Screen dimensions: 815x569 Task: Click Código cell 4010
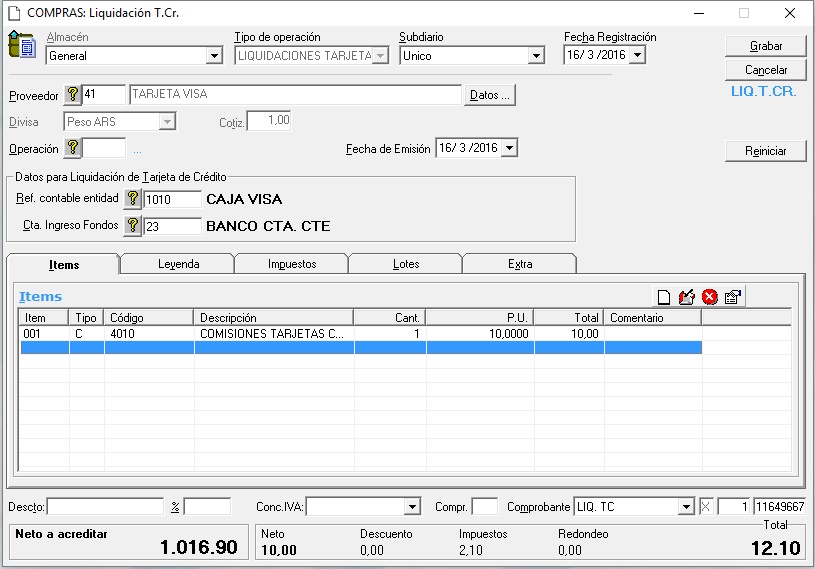pos(149,334)
